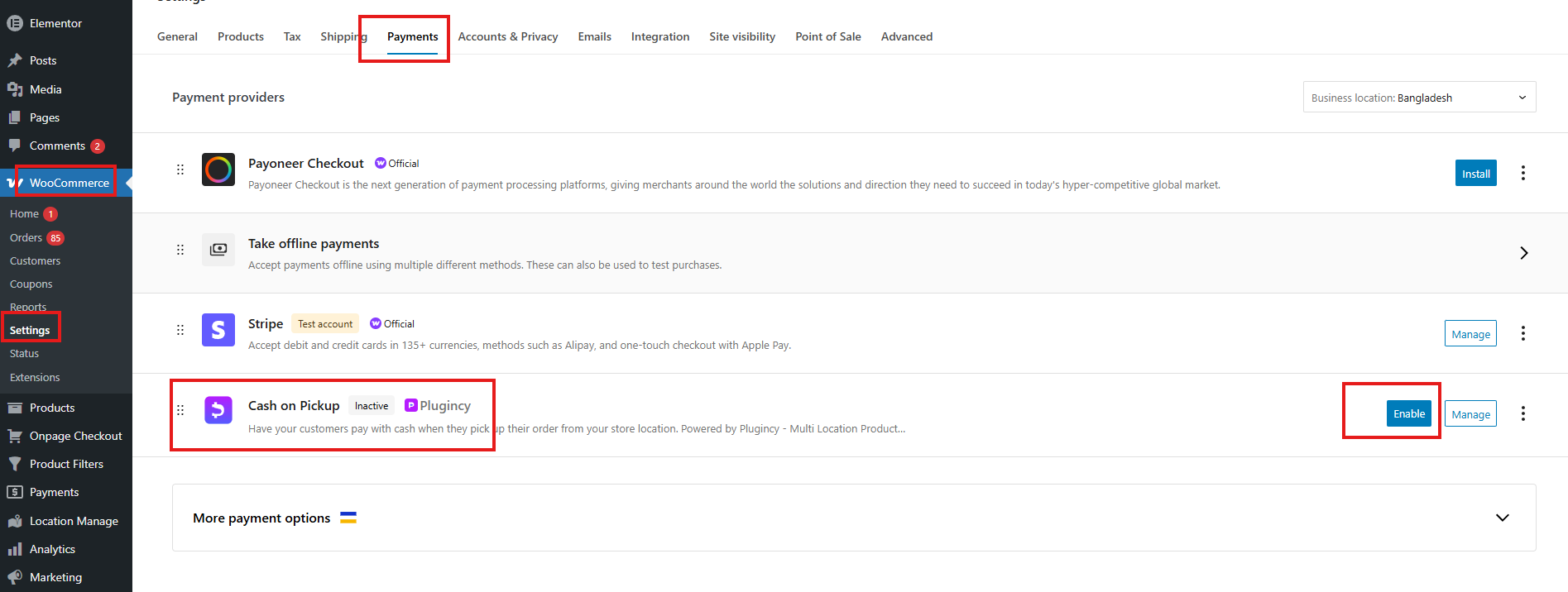The image size is (1568, 592).
Task: Click the Payoneer Checkout logo icon
Action: pos(218,169)
